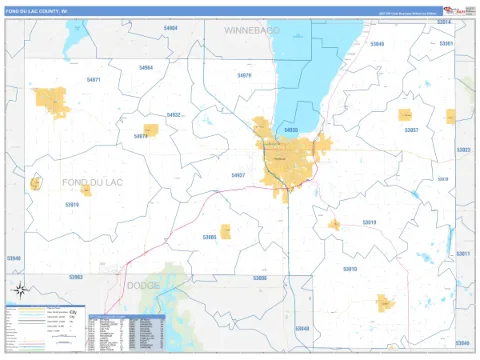Click ZIP code label 54935 on the lake

pos(291,130)
